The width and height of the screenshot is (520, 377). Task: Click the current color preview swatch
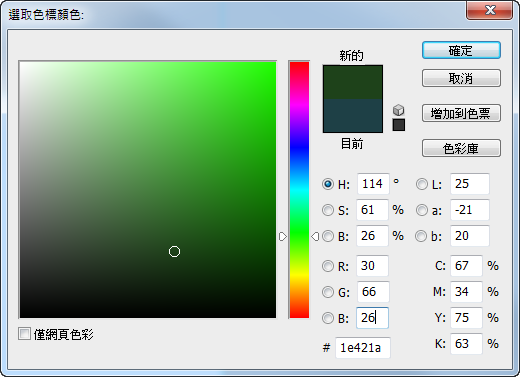353,115
